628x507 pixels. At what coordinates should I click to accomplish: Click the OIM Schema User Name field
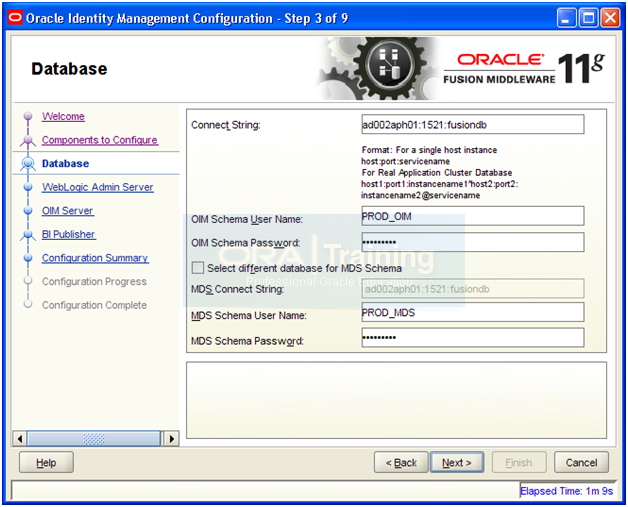pyautogui.click(x=473, y=216)
